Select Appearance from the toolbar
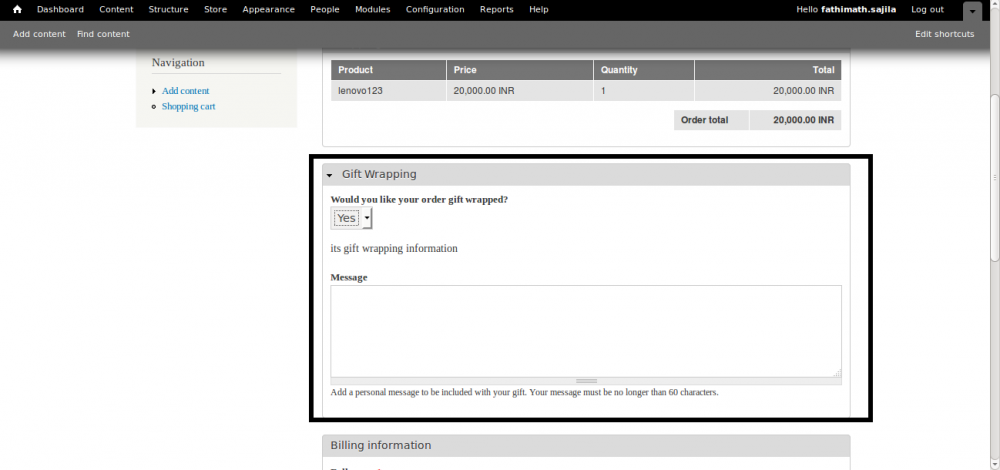Image resolution: width=1000 pixels, height=470 pixels. pos(268,10)
